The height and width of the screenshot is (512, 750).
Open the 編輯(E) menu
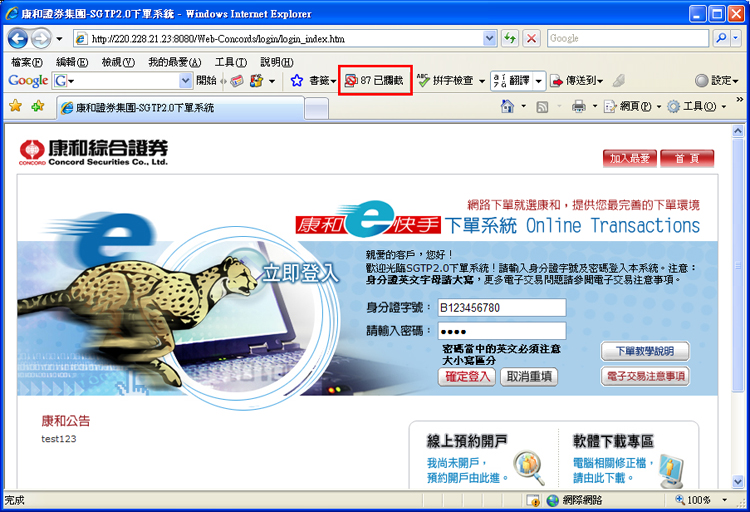[x=72, y=62]
